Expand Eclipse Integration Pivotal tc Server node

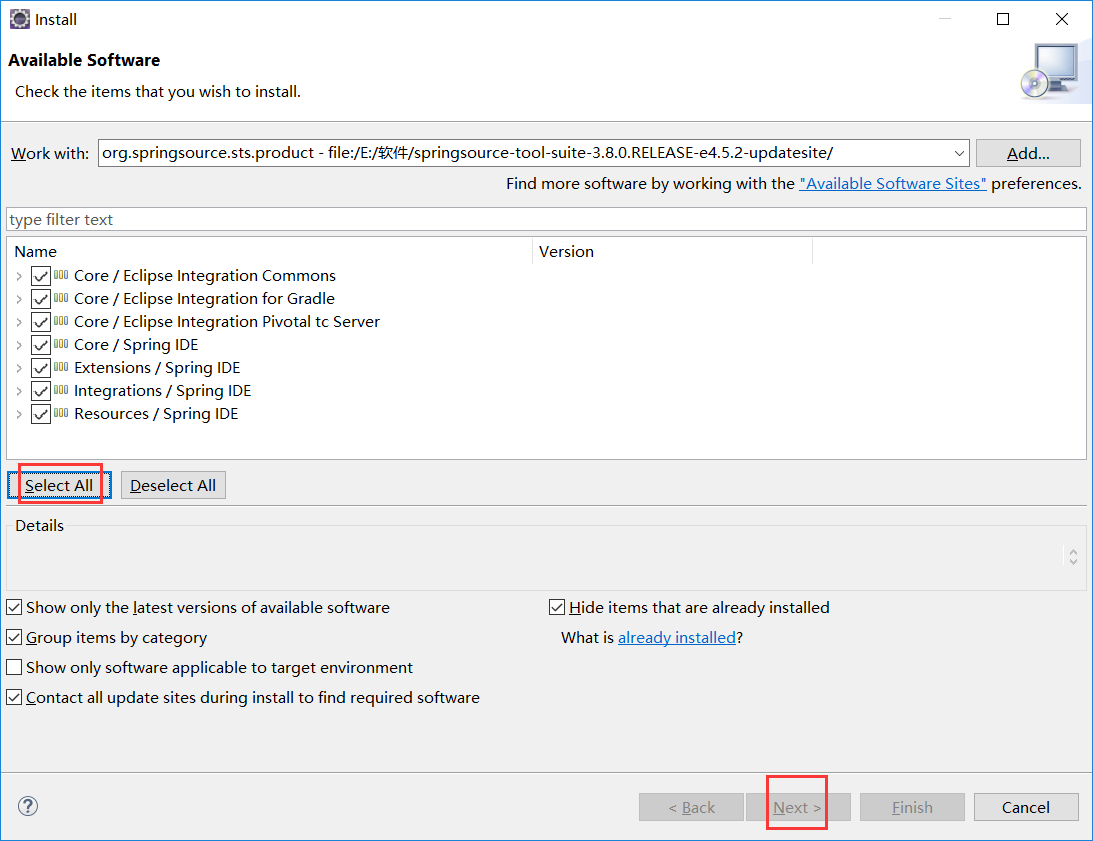click(x=19, y=322)
